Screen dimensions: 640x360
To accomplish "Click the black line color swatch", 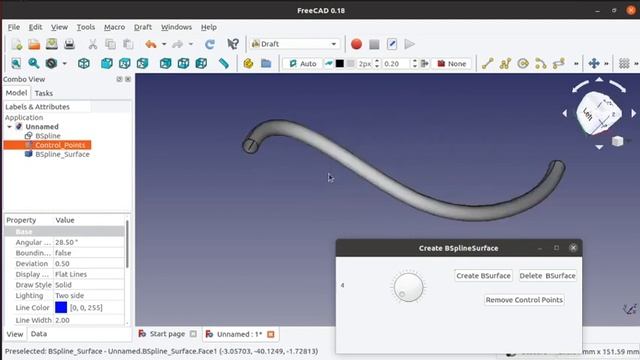I will (340, 64).
